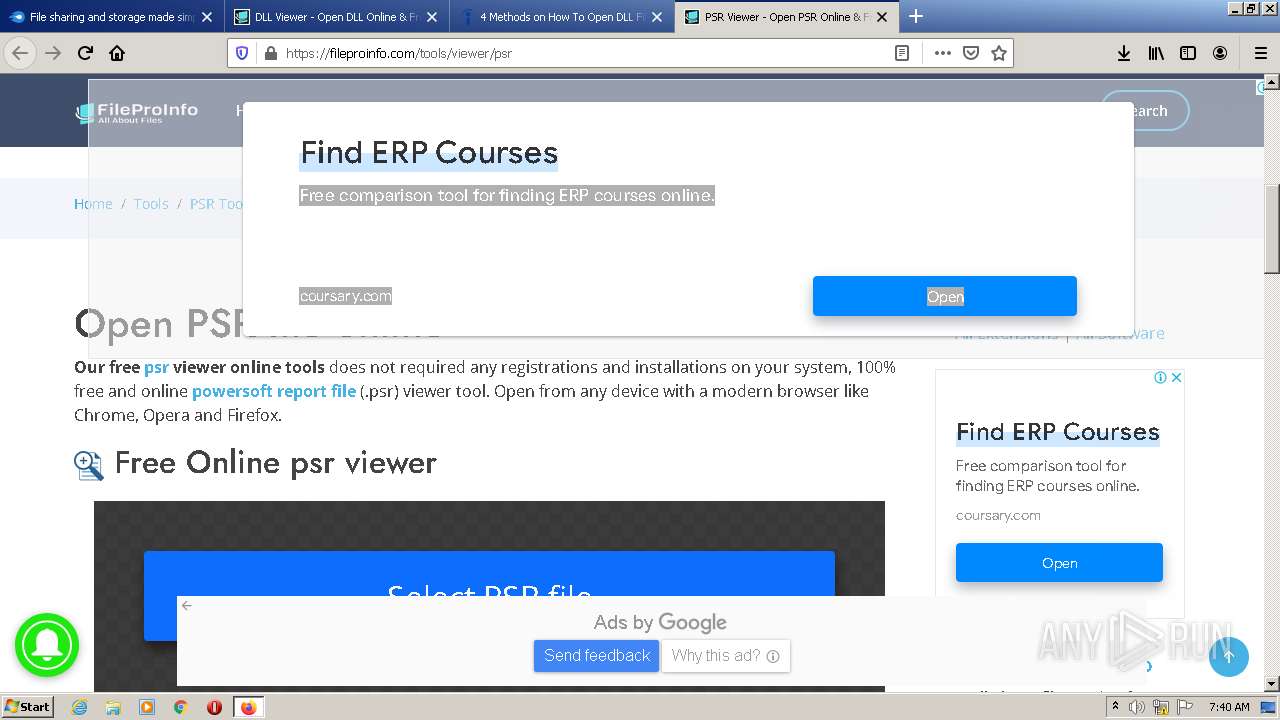The width and height of the screenshot is (1280, 720).
Task: Click the Select PSR file button
Action: pos(489,595)
